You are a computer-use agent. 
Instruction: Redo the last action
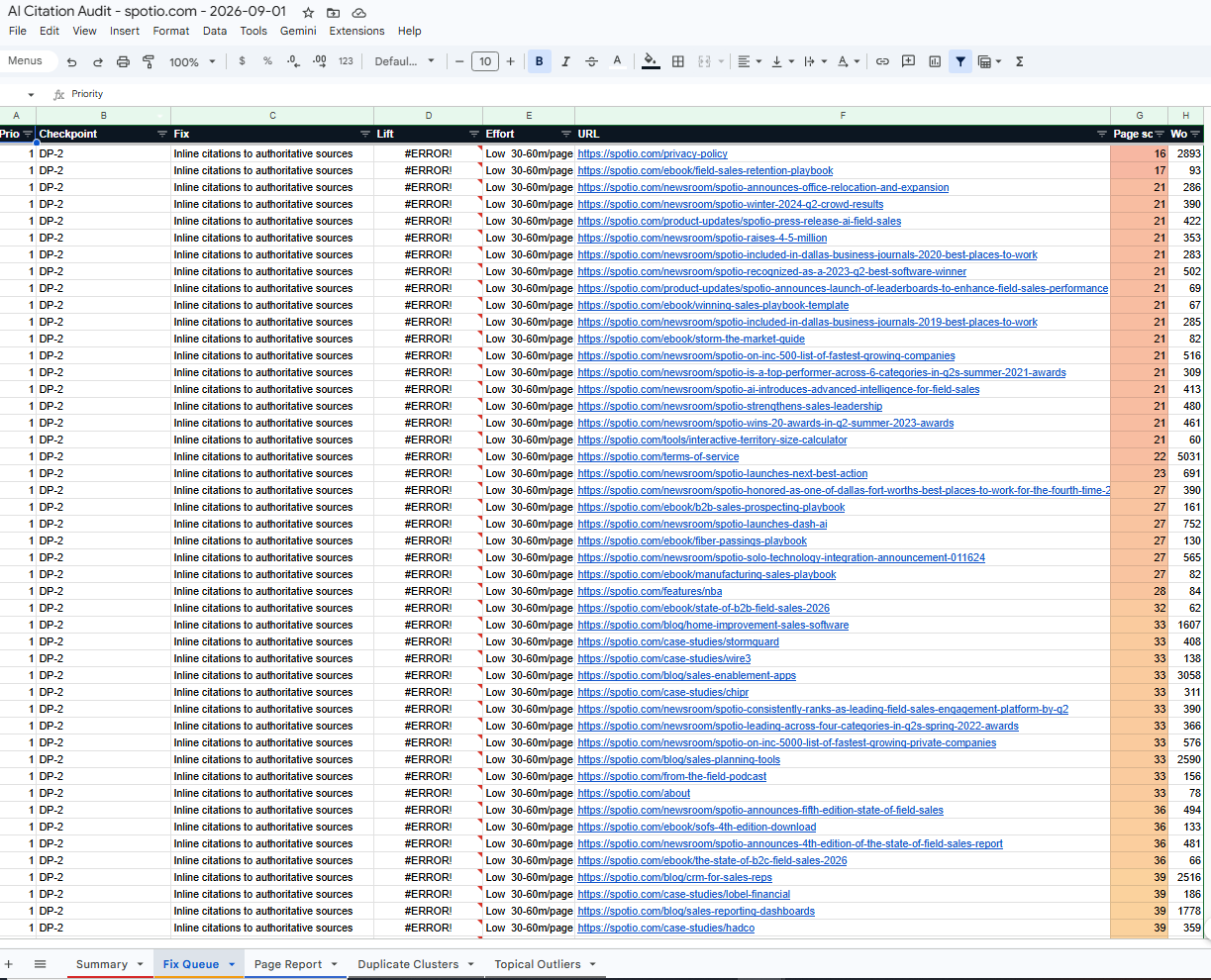(97, 61)
